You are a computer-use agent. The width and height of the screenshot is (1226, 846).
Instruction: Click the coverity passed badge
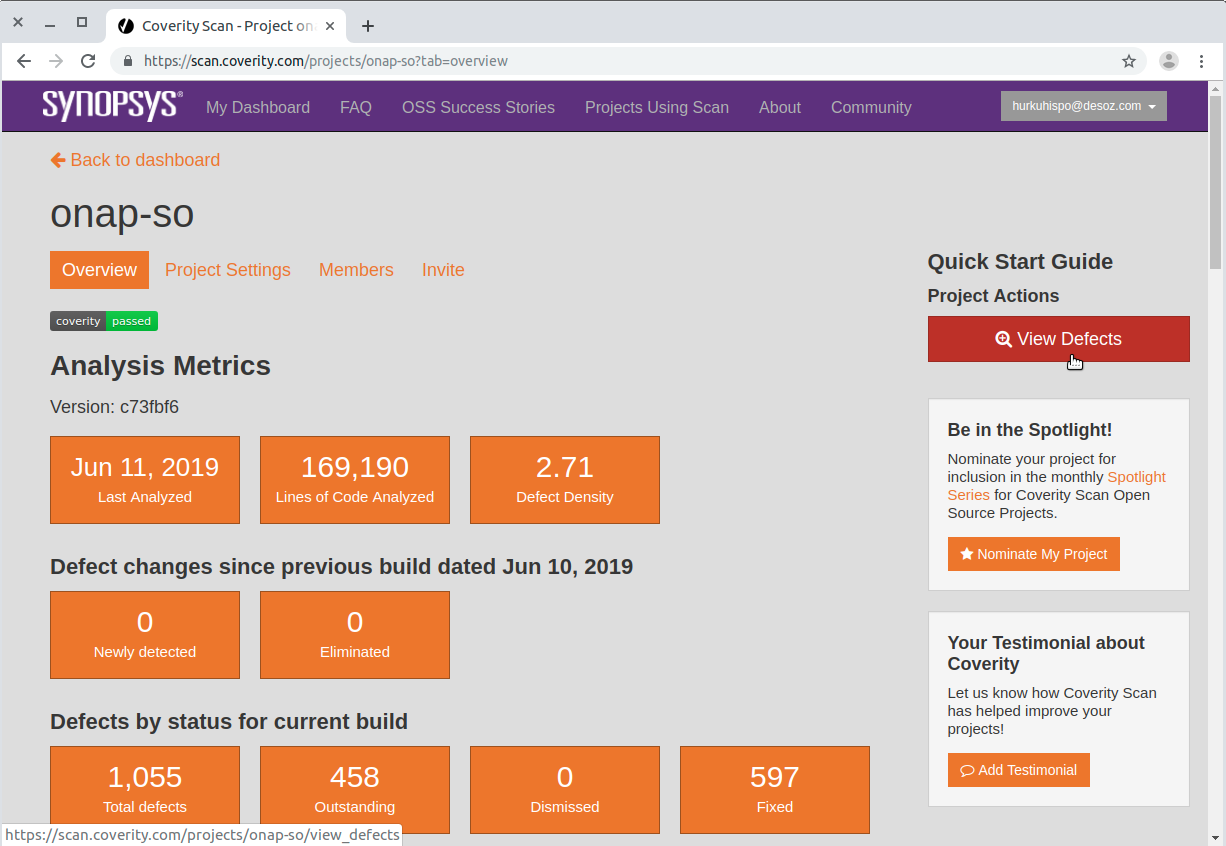104,321
